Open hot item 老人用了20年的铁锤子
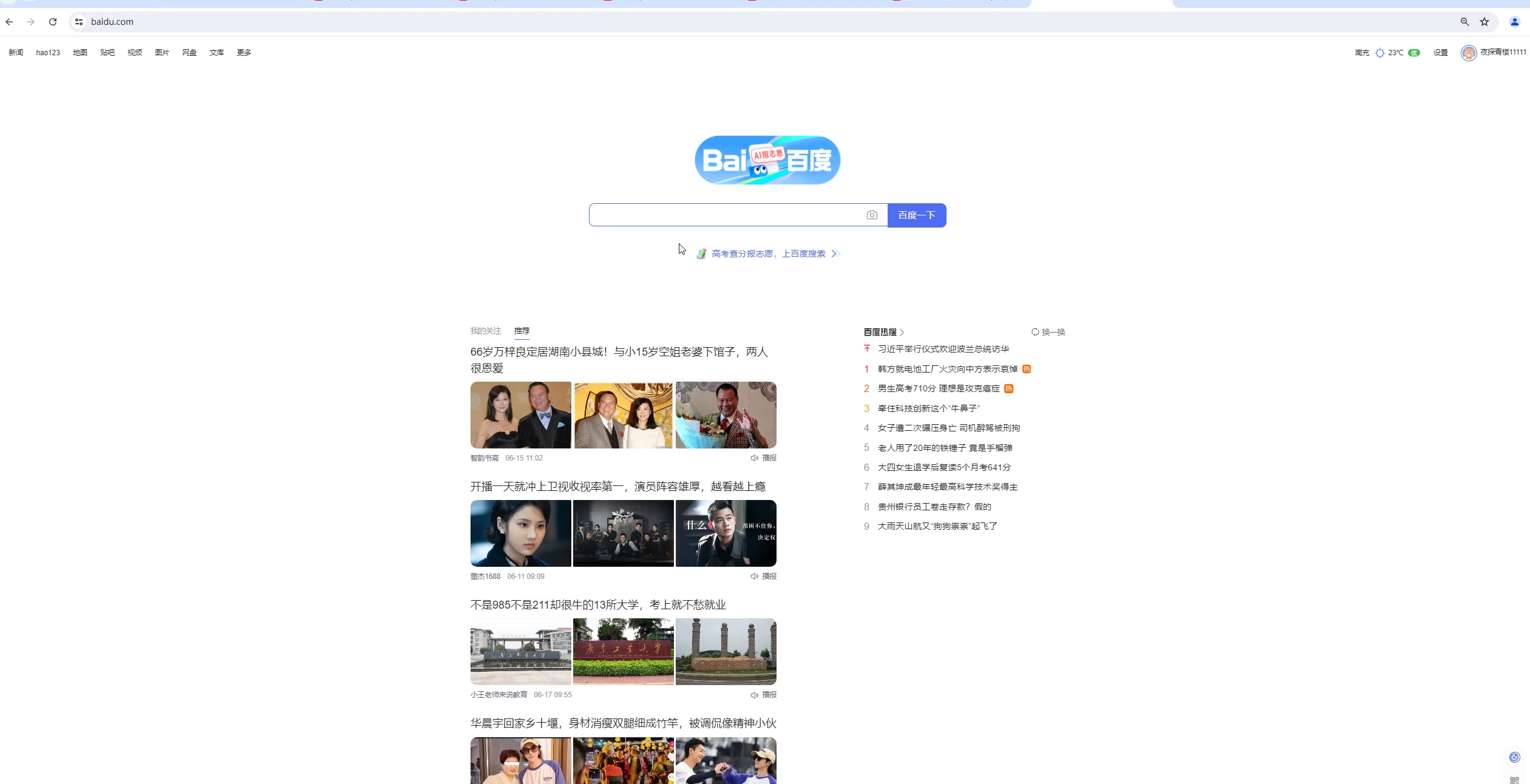 [945, 448]
